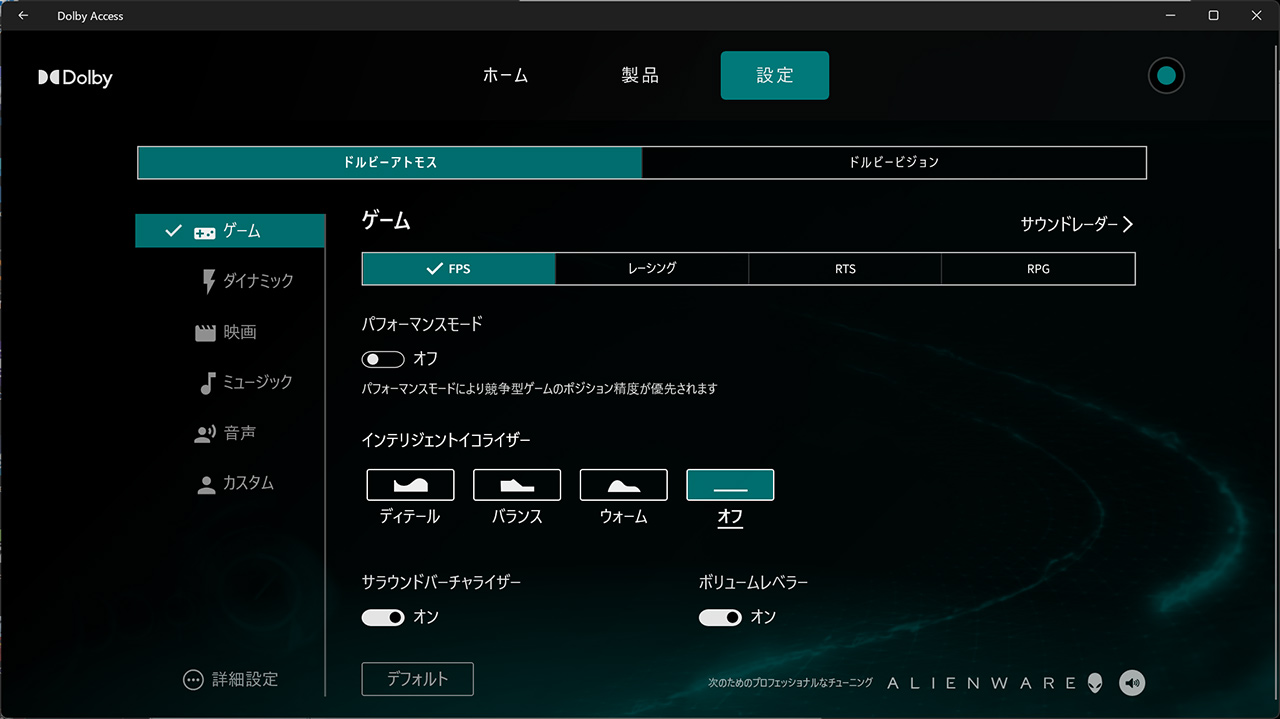
Task: Select the RPG game mode tab
Action: pyautogui.click(x=1038, y=269)
